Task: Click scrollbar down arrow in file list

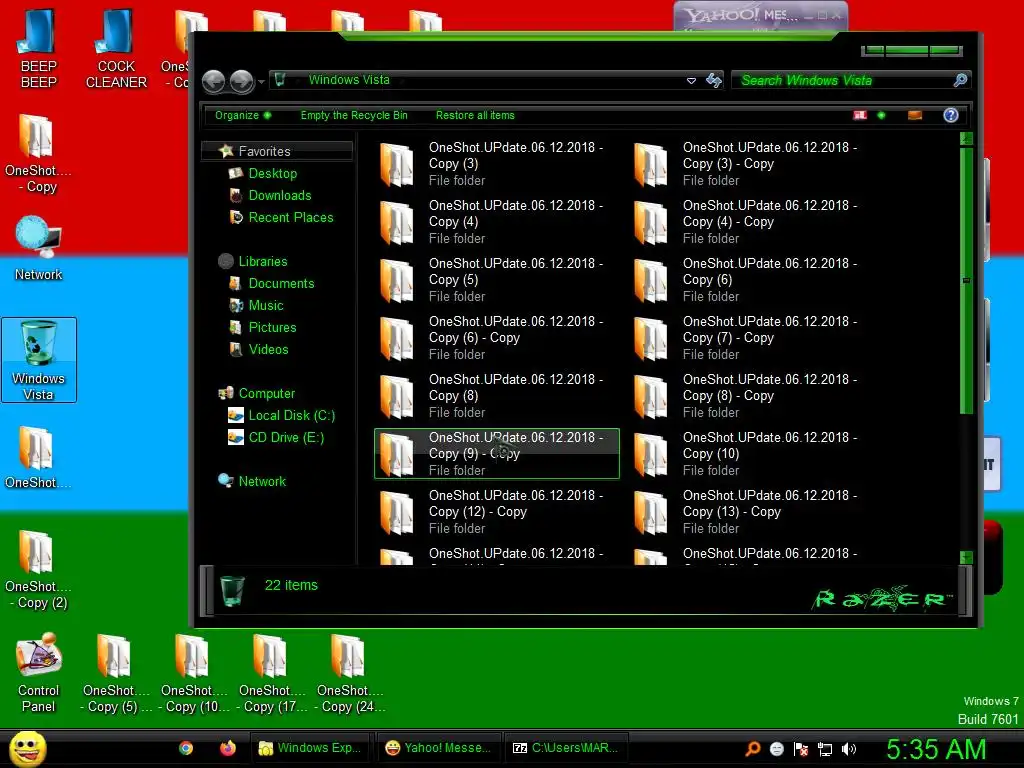Action: tap(967, 557)
